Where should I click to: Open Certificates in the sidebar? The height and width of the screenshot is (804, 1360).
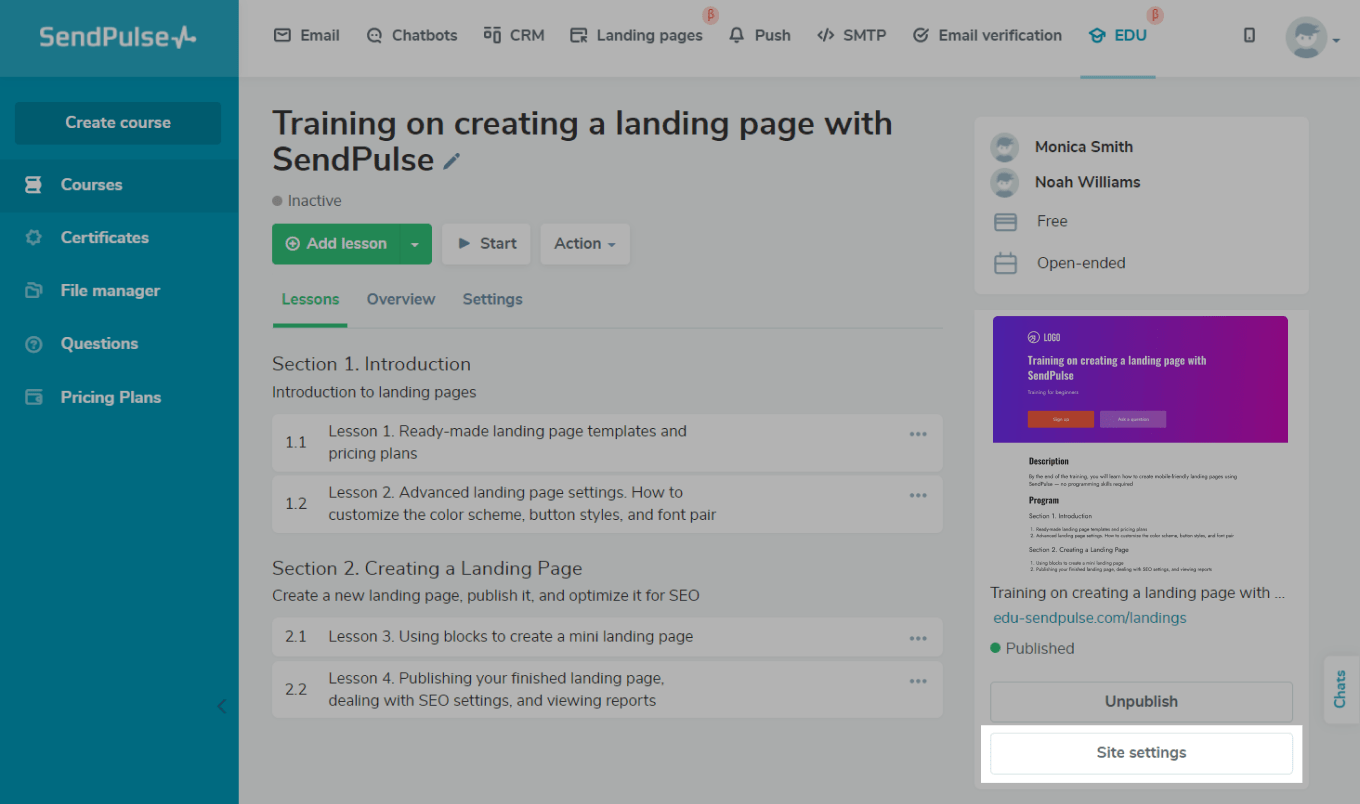click(x=119, y=238)
